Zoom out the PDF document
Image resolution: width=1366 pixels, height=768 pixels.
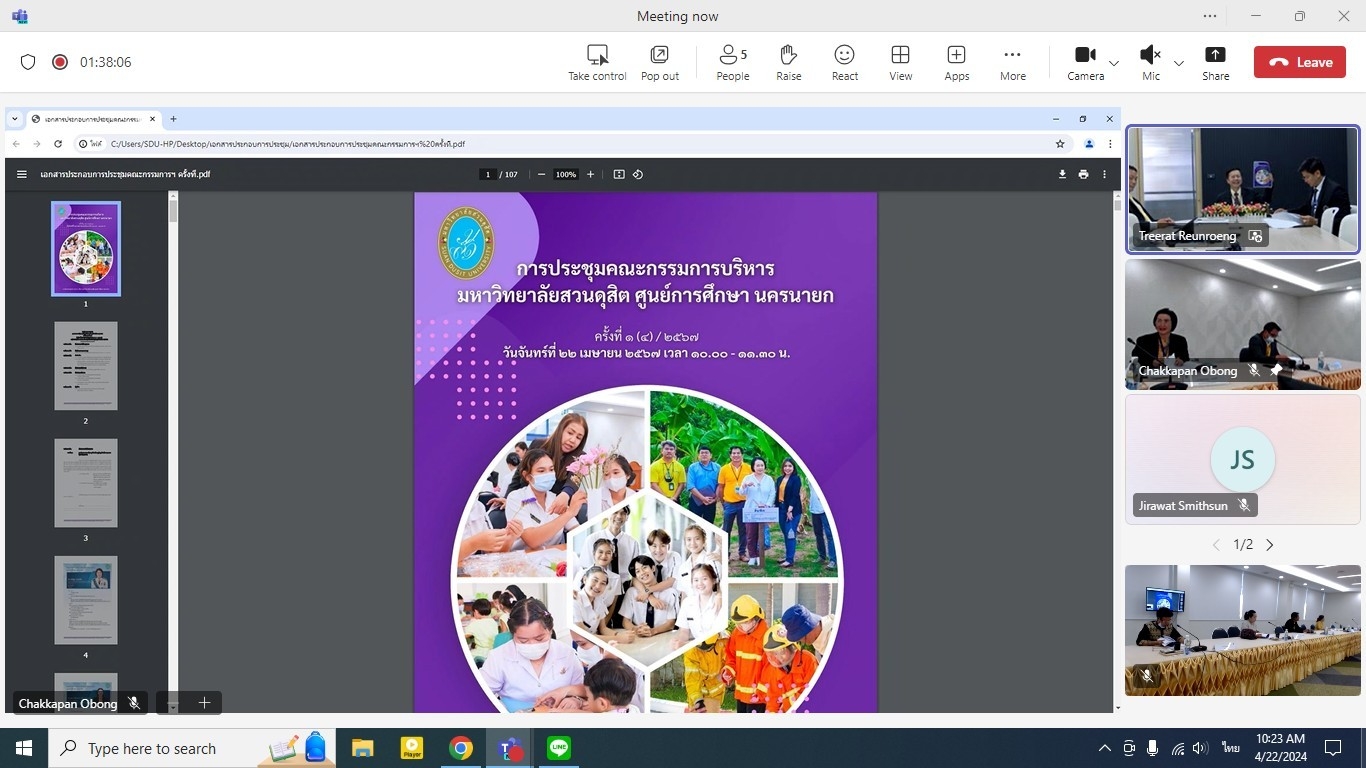541,174
